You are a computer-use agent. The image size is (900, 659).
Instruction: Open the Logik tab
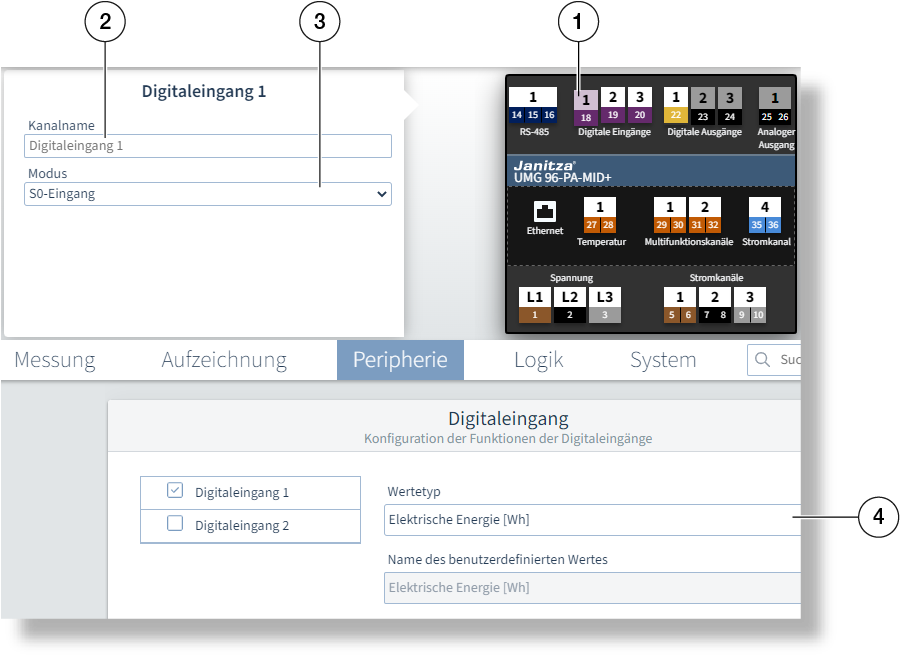pos(539,360)
